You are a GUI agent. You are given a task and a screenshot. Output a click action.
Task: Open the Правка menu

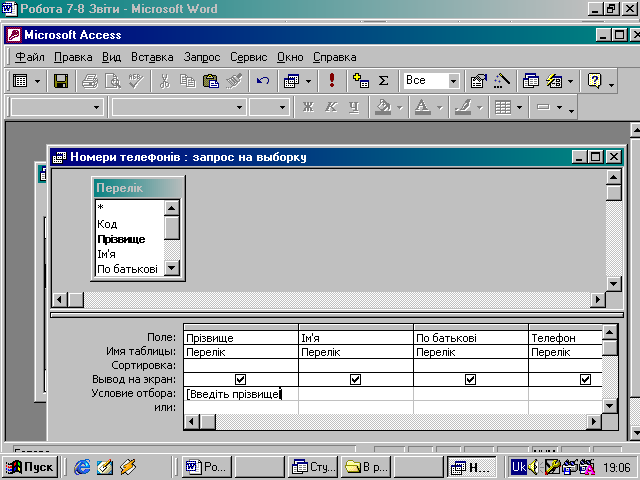73,57
